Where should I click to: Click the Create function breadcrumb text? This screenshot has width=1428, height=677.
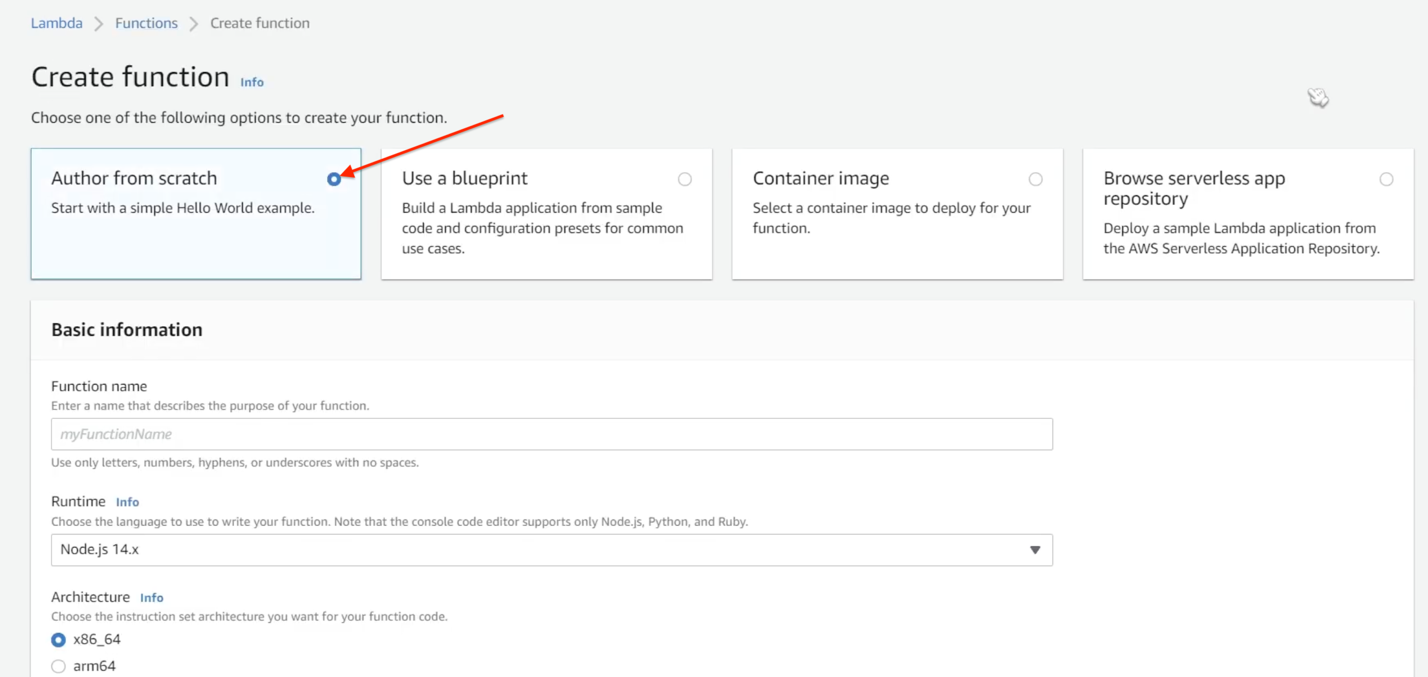pyautogui.click(x=260, y=23)
